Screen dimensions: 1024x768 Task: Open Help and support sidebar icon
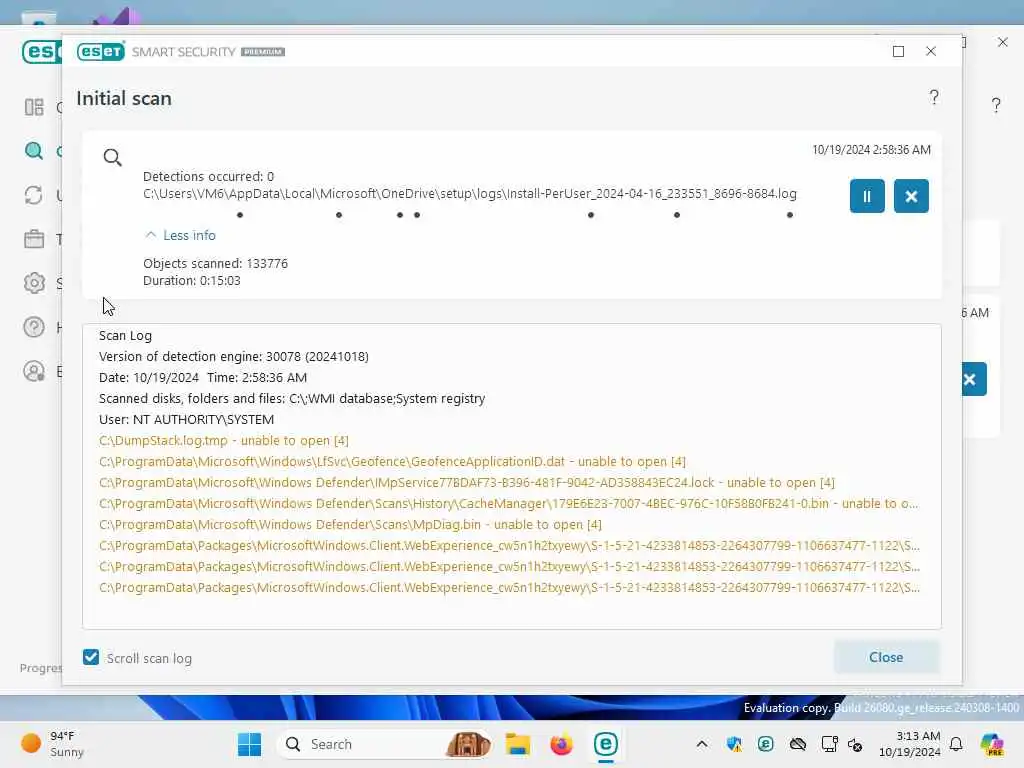click(x=34, y=327)
